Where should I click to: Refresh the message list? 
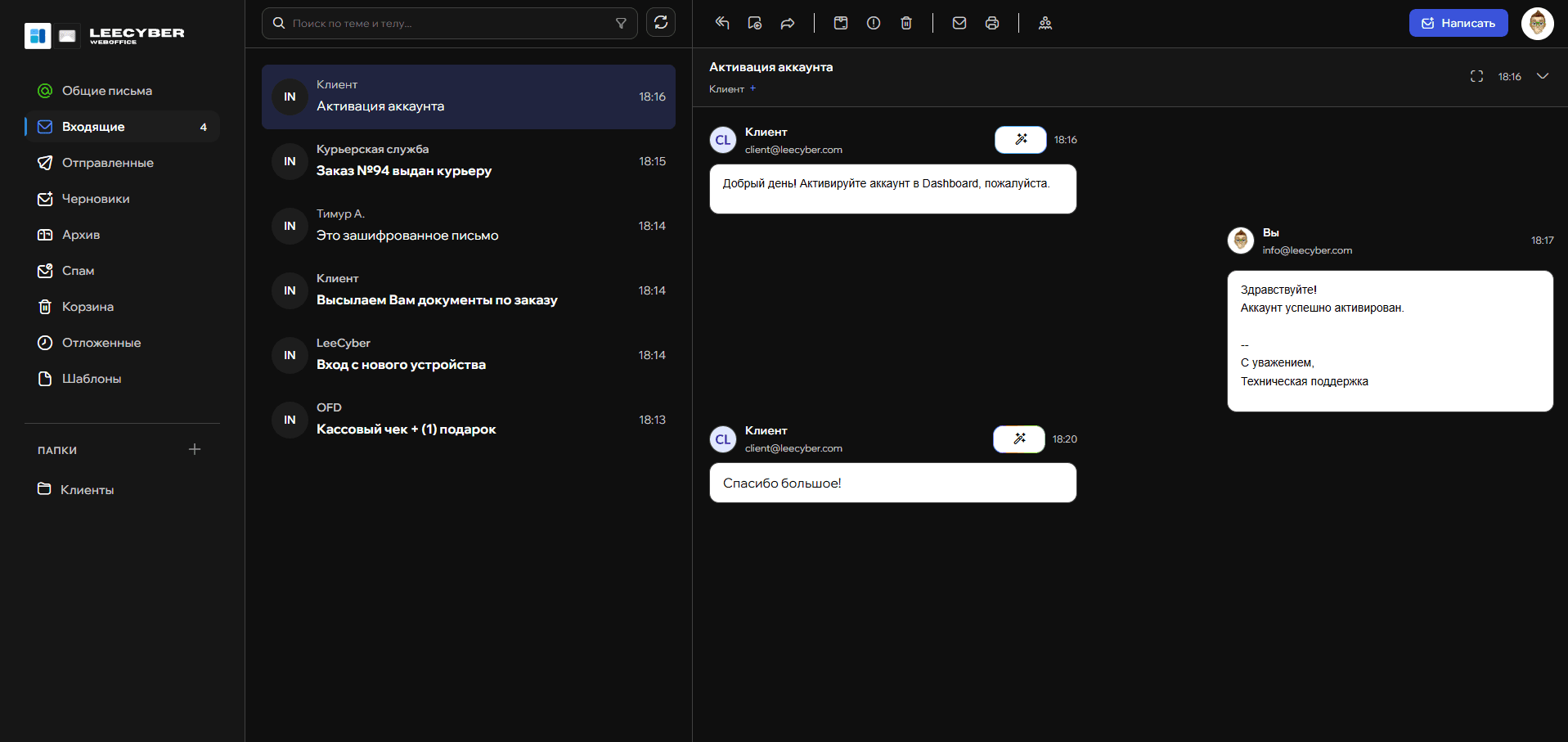tap(661, 23)
